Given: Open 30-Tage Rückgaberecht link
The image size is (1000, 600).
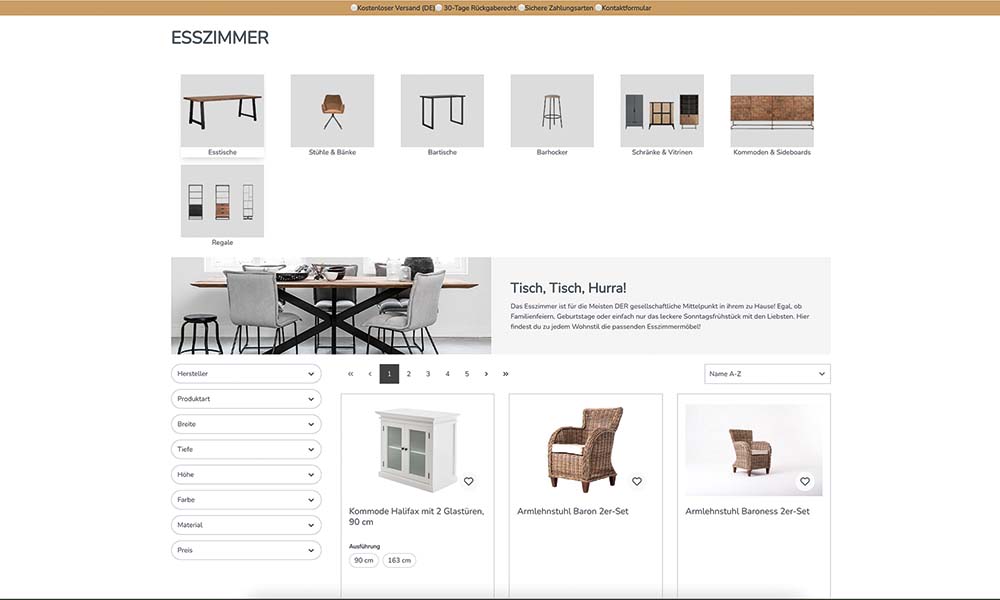Looking at the screenshot, I should pyautogui.click(x=480, y=8).
